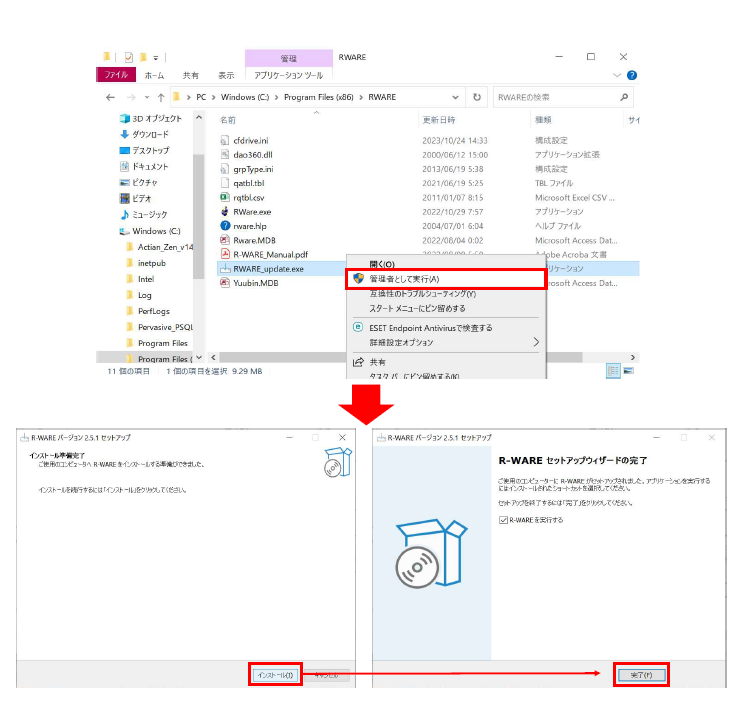Select デスクトップ in the navigation pane
This screenshot has width=750, height=711.
(144, 150)
